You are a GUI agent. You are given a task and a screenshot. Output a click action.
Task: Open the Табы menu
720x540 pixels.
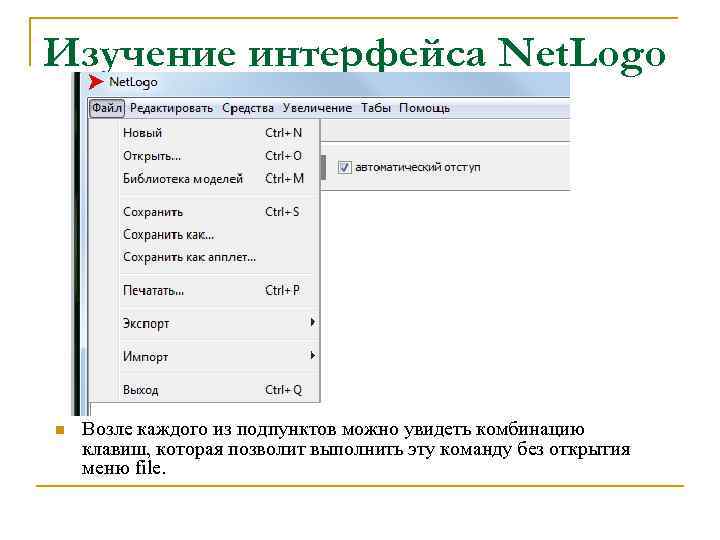click(376, 108)
